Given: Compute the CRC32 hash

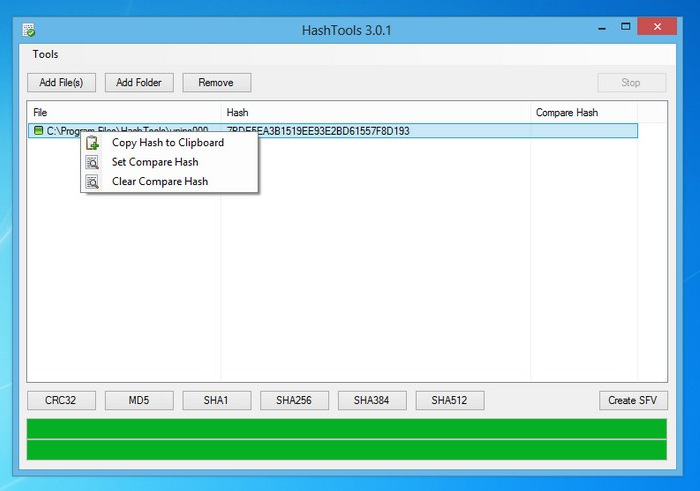Looking at the screenshot, I should click(61, 400).
